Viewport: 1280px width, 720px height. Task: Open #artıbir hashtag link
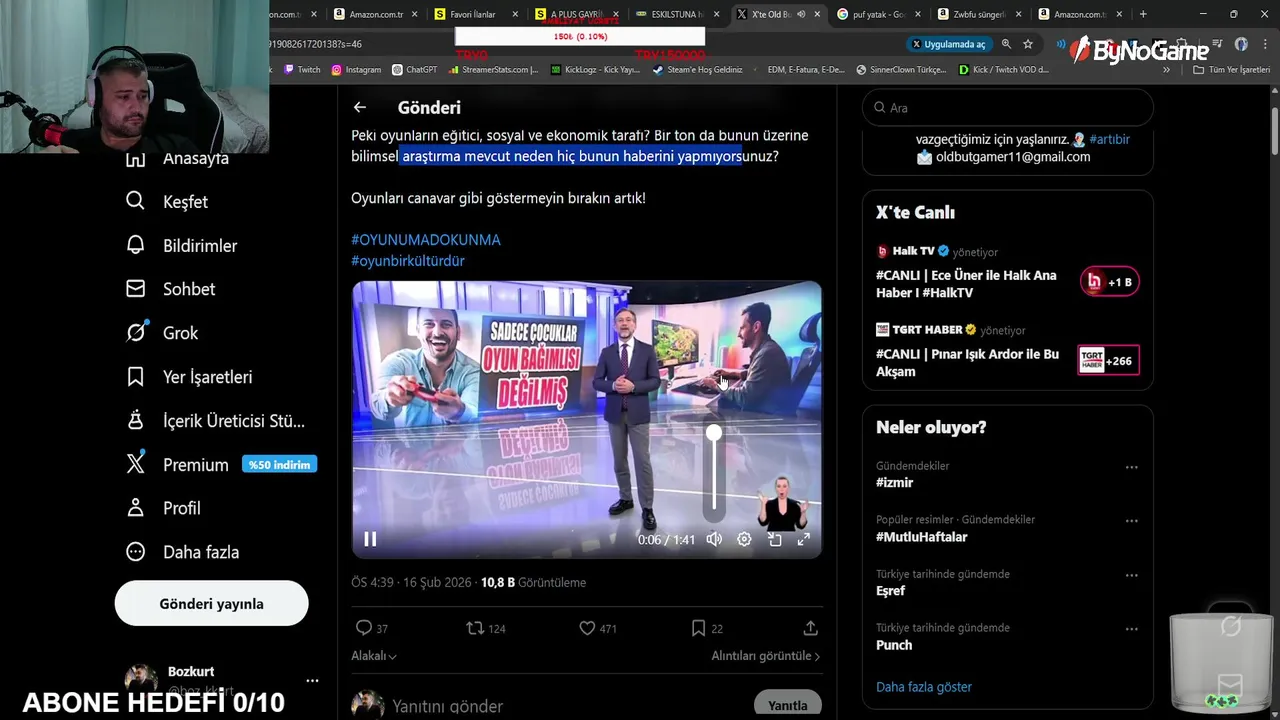(x=1109, y=140)
